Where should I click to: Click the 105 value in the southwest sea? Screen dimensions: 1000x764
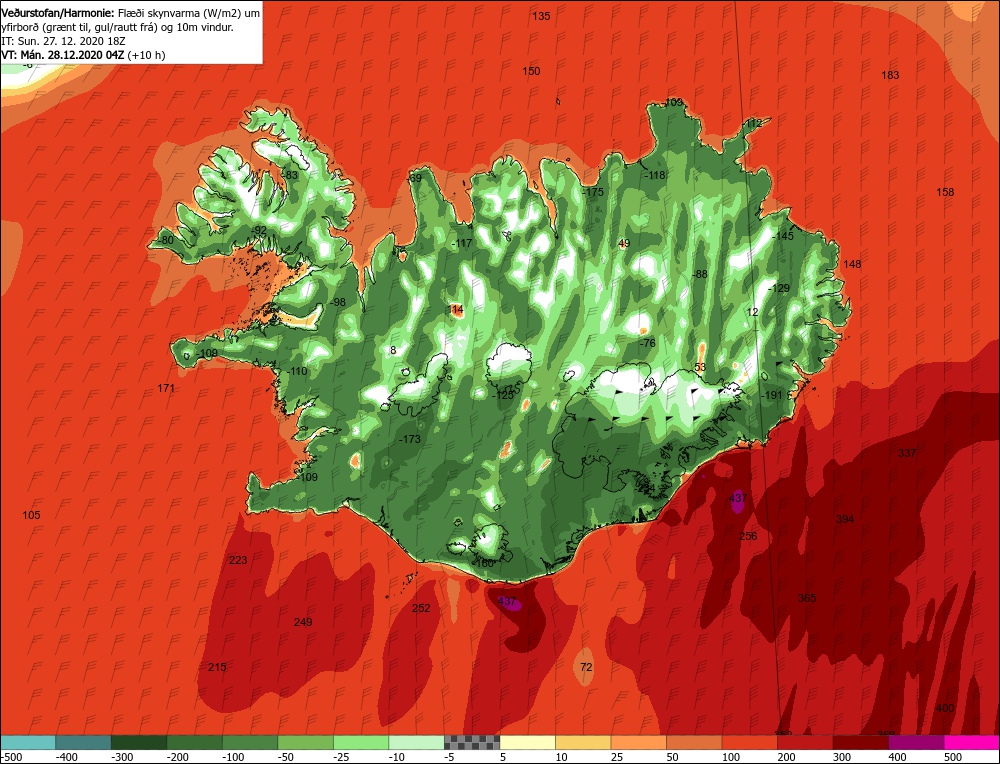point(31,515)
